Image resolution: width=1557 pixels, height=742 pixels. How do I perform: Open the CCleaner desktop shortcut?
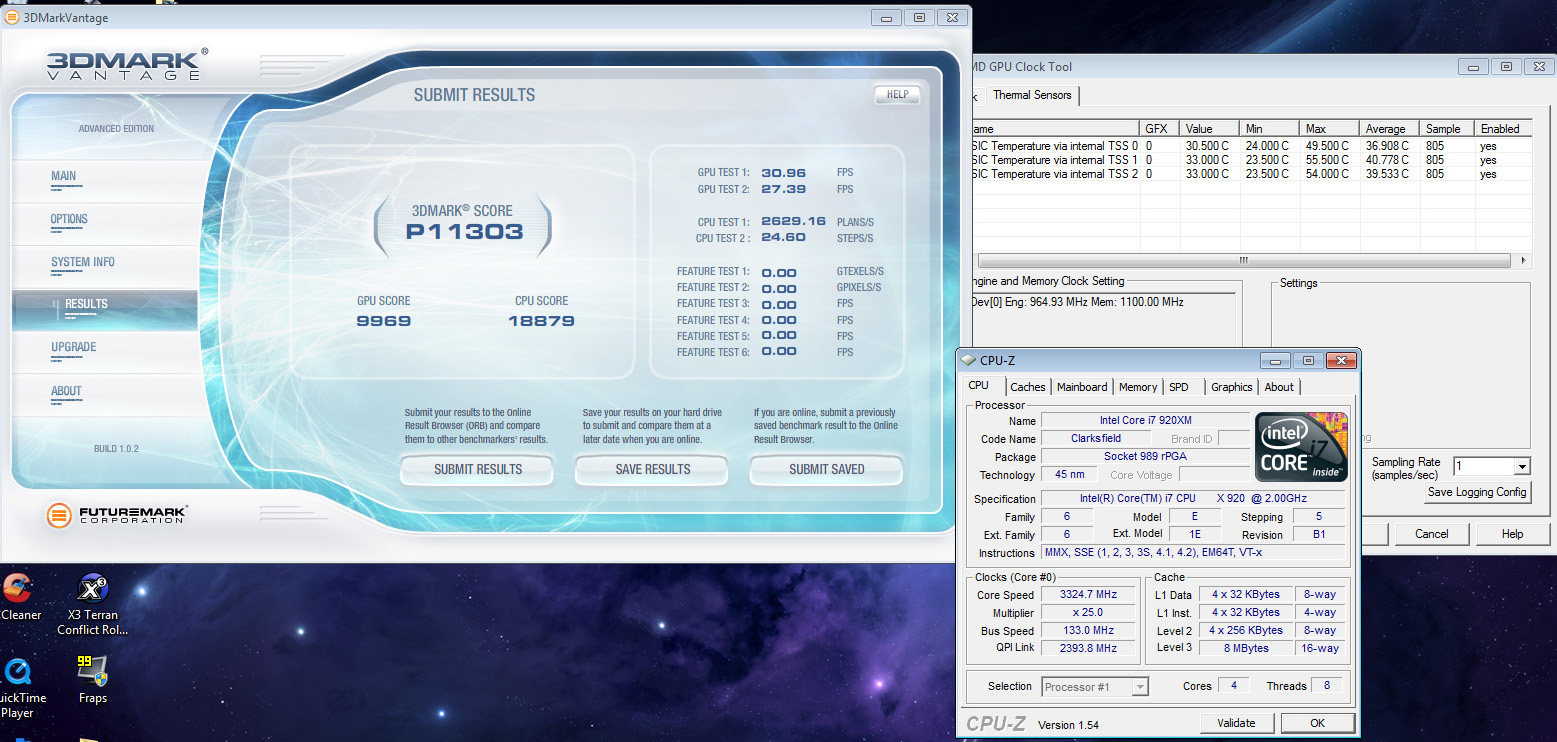pyautogui.click(x=17, y=597)
